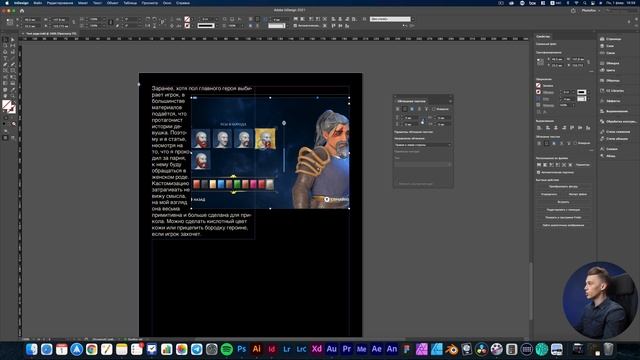The width and height of the screenshot is (640, 360).
Task: Click first frame fitting icon in Properties panel
Action: [539, 164]
